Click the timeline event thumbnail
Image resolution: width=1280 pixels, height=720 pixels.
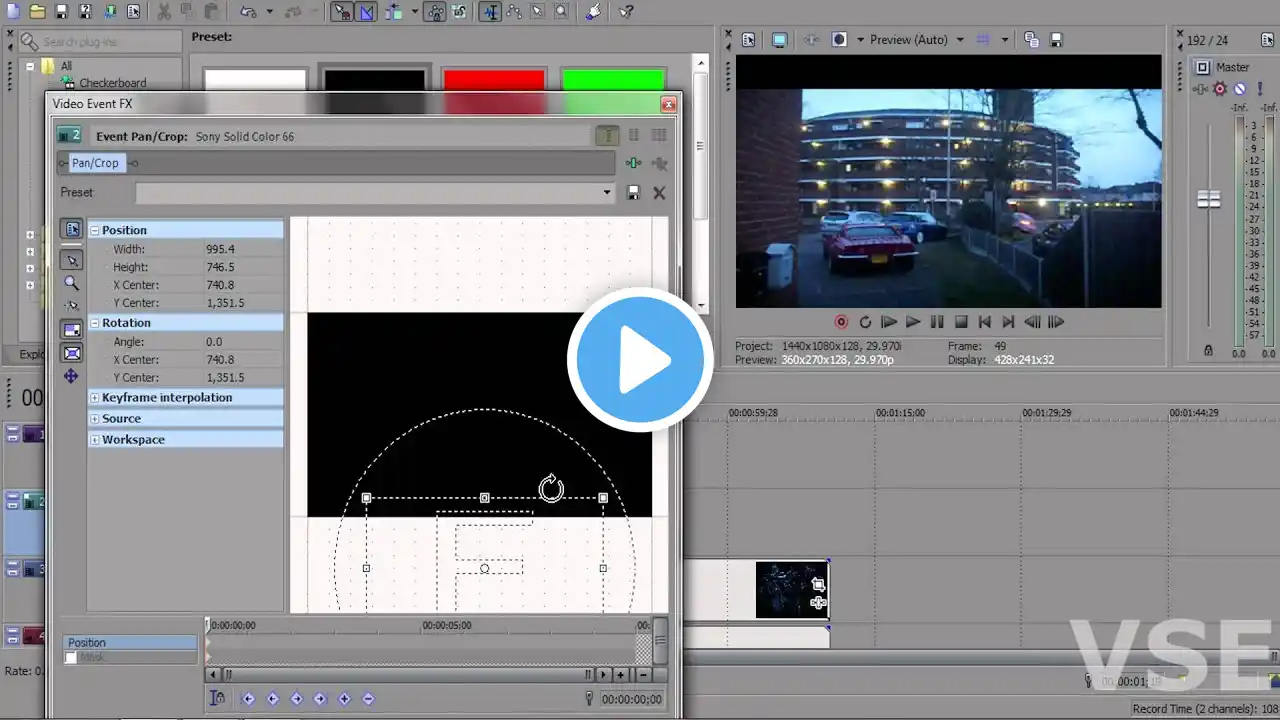tap(791, 590)
